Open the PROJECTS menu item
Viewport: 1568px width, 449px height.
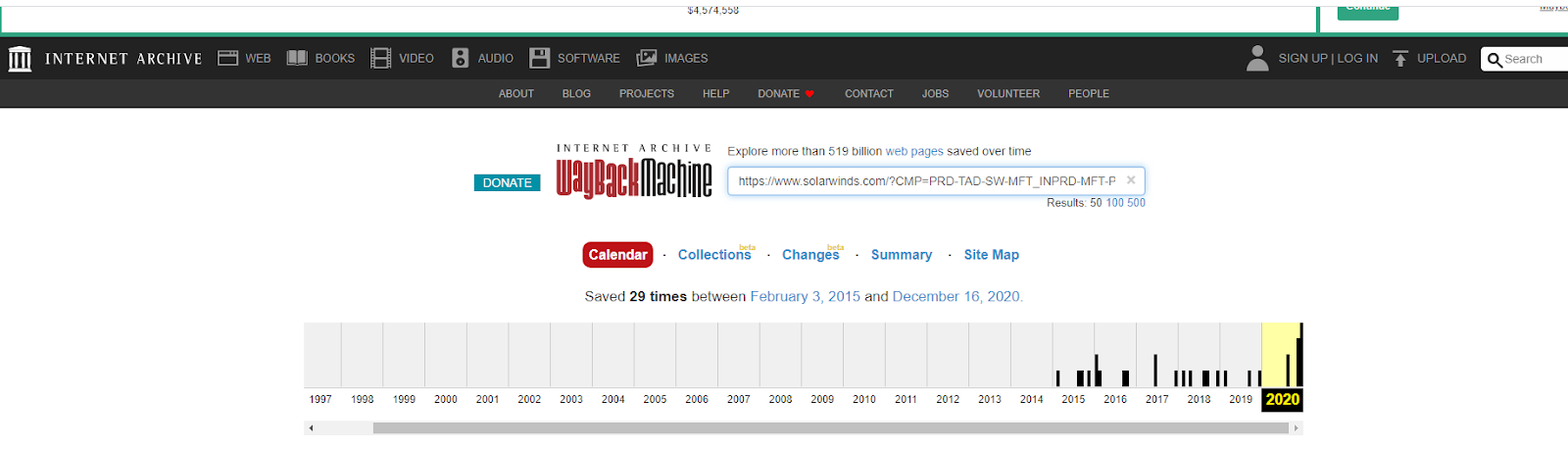[647, 94]
